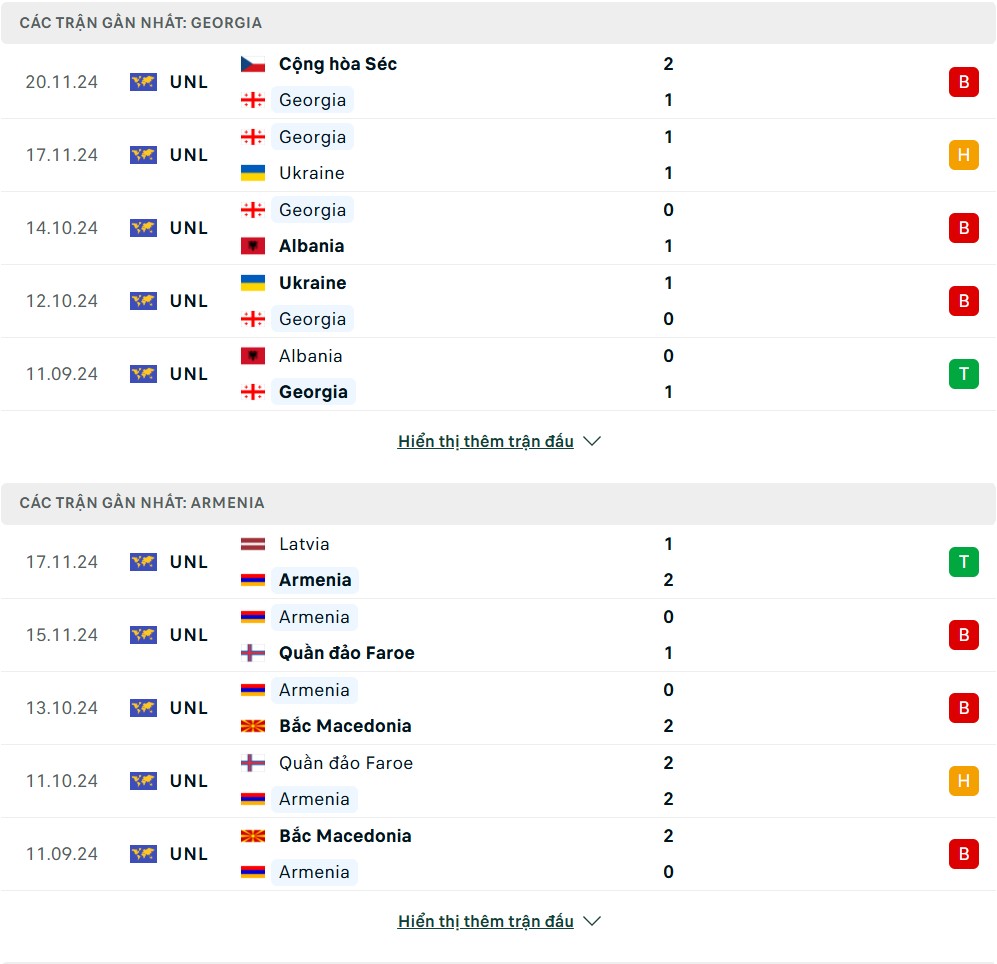The height and width of the screenshot is (964, 997).
Task: Open 'Hiển thị thêm trận đấu' under Armenia
Action: click(486, 921)
